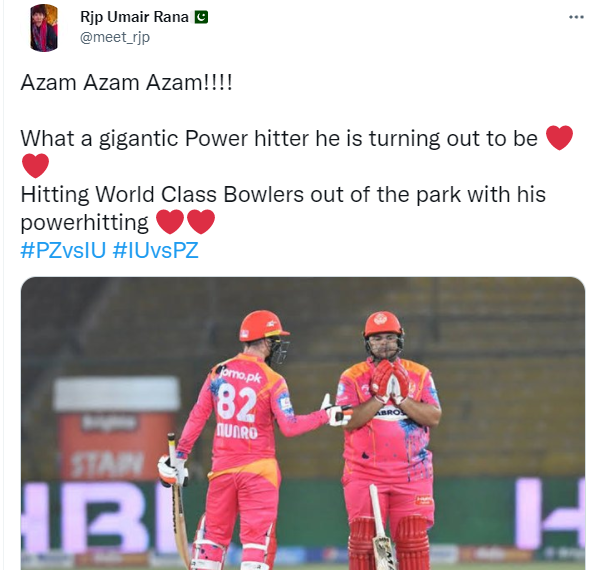Visit the @meet_rjp handle

pos(115,37)
